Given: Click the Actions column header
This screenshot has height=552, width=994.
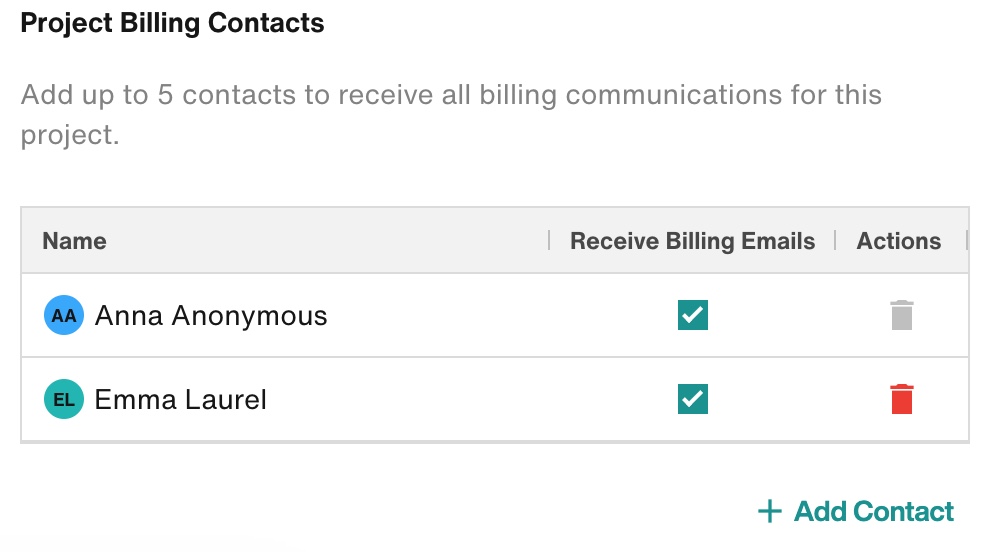Looking at the screenshot, I should tap(898, 241).
